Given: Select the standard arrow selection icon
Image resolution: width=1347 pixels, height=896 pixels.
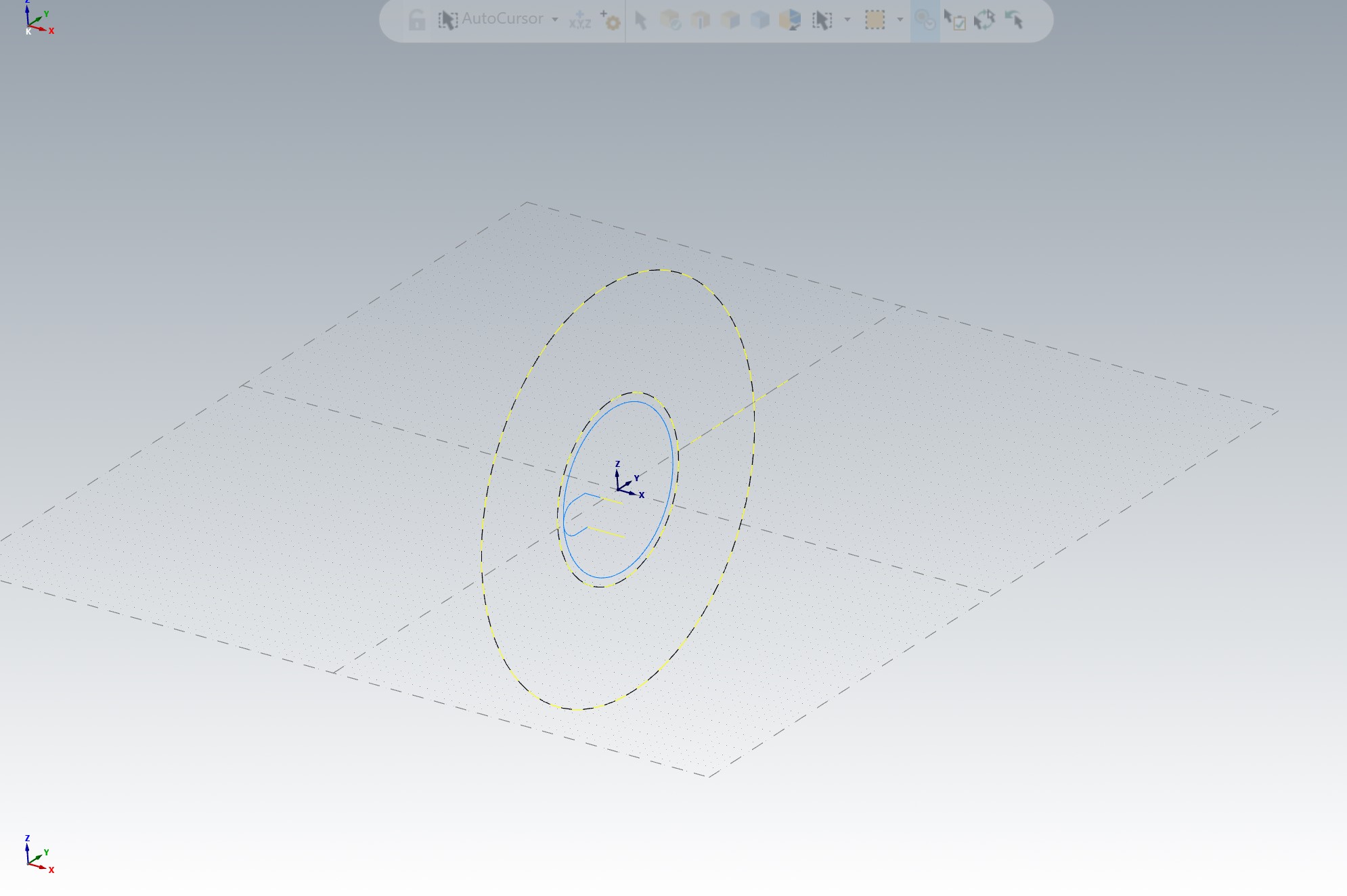Looking at the screenshot, I should (x=641, y=20).
